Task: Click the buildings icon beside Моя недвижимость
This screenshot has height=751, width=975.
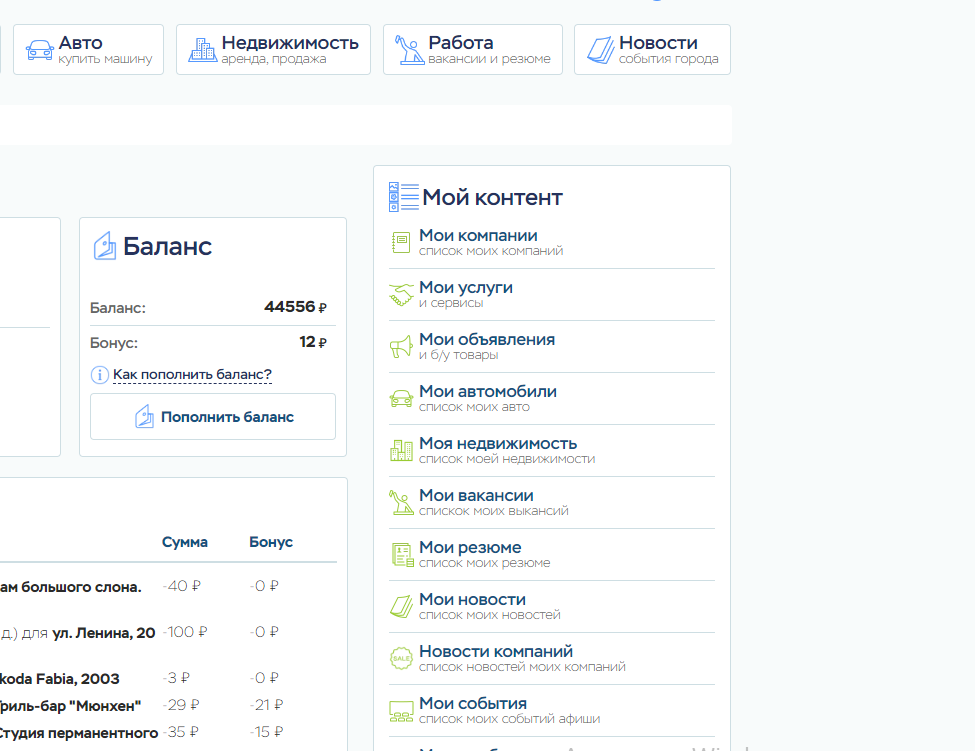Action: [401, 451]
